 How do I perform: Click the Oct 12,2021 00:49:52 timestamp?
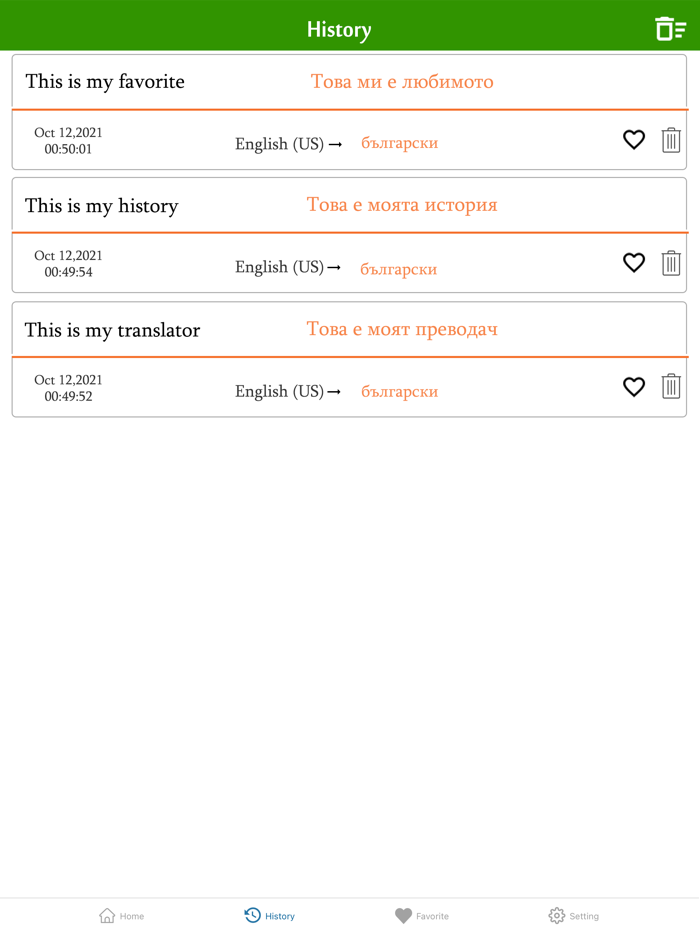click(x=67, y=387)
